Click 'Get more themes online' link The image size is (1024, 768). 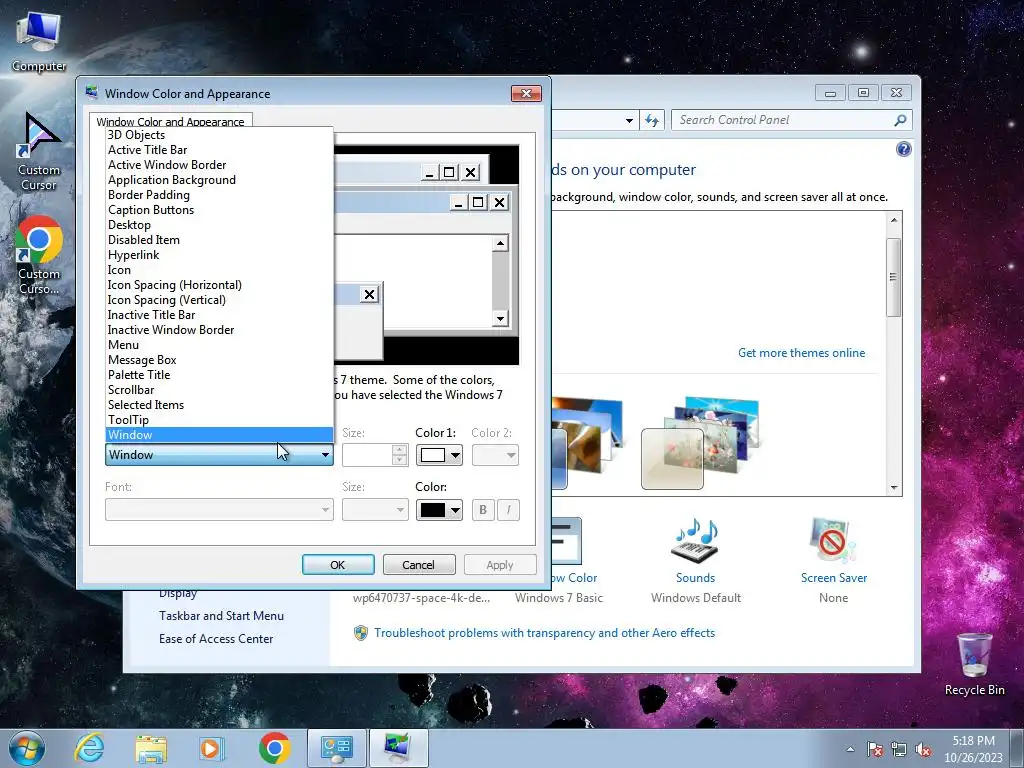click(801, 353)
